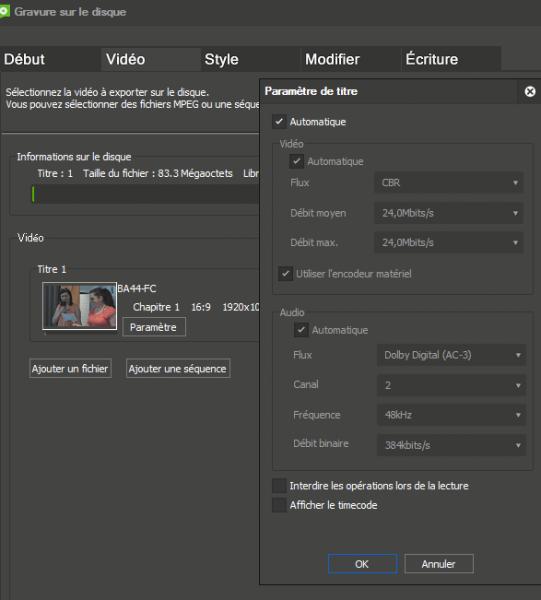Toggle Automatique checkbox in Audio group
The width and height of the screenshot is (541, 600).
click(301, 330)
